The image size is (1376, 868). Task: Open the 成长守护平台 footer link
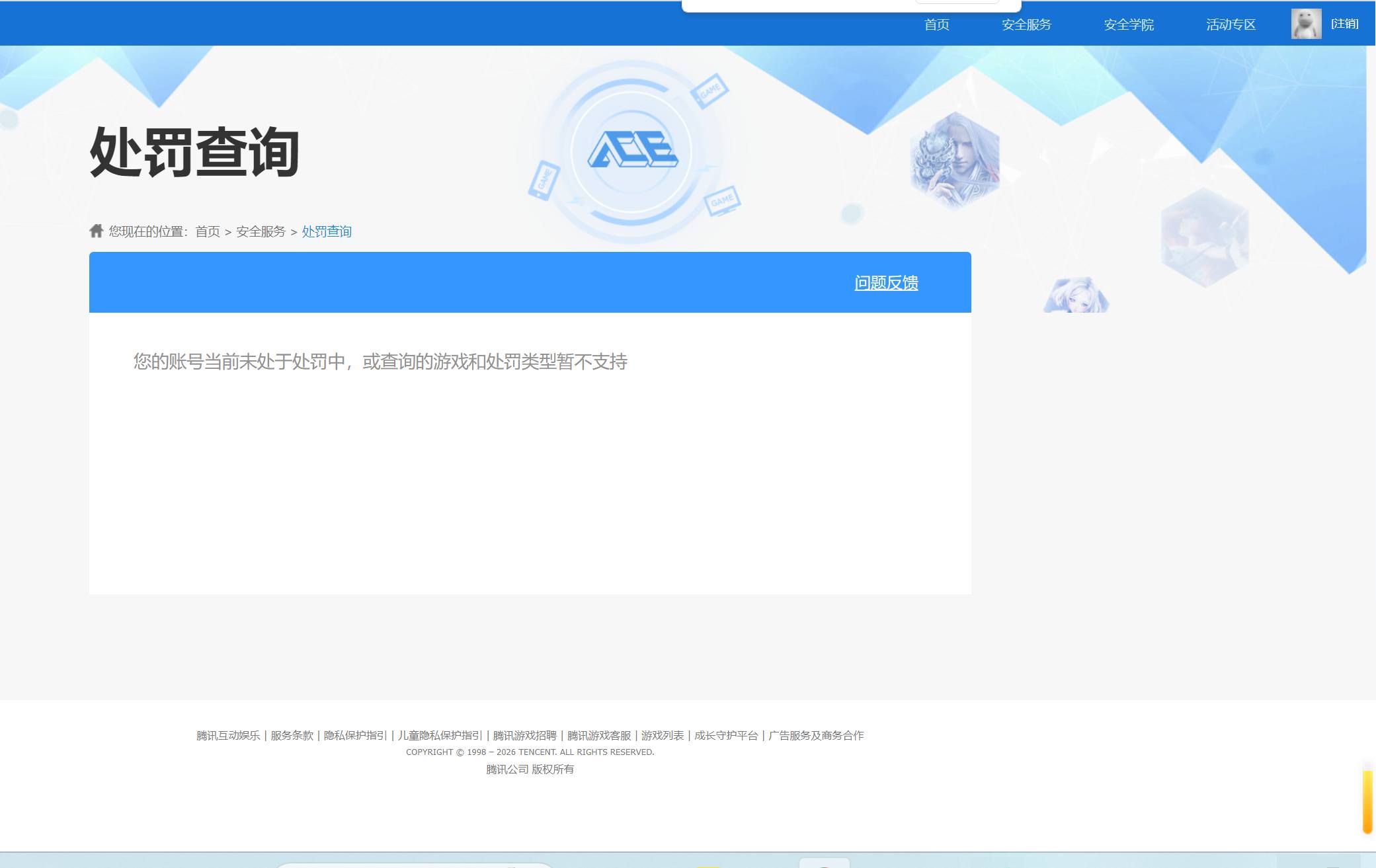[x=725, y=734]
